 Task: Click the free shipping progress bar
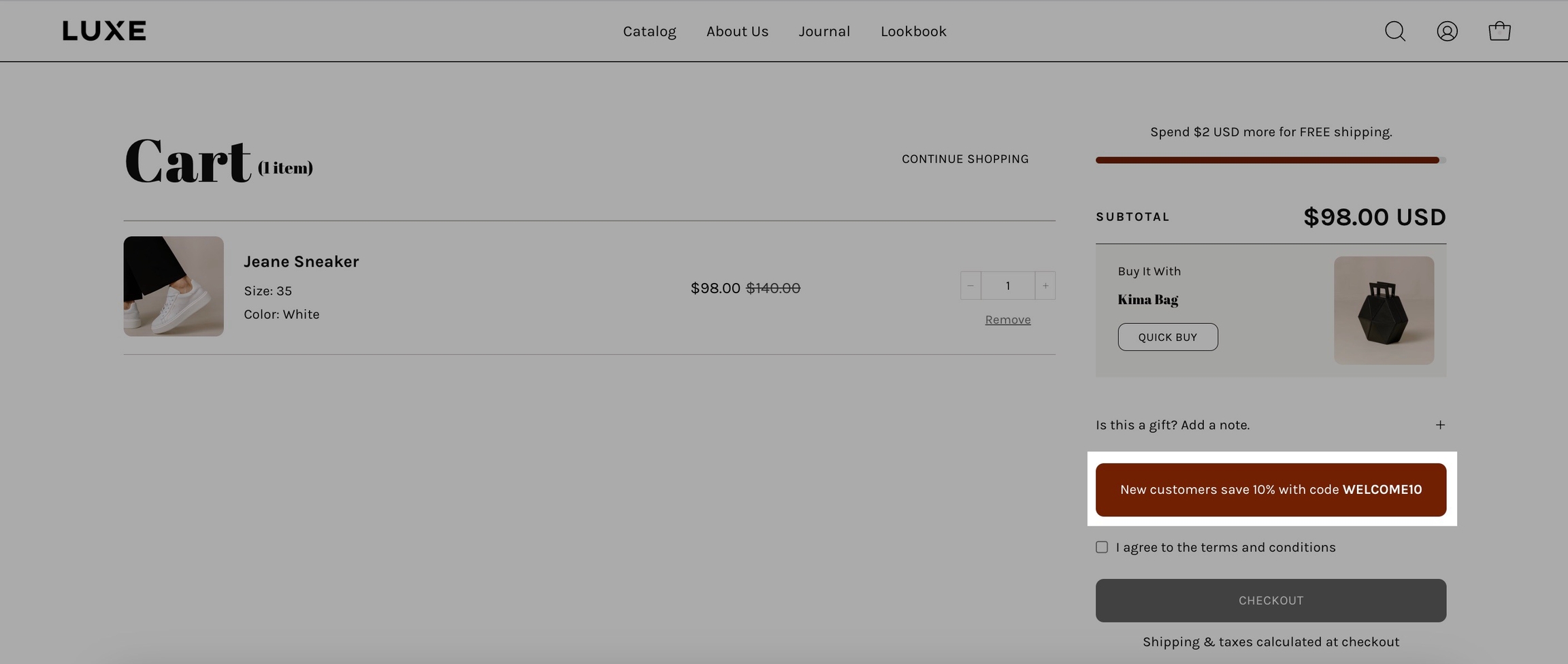(1271, 161)
